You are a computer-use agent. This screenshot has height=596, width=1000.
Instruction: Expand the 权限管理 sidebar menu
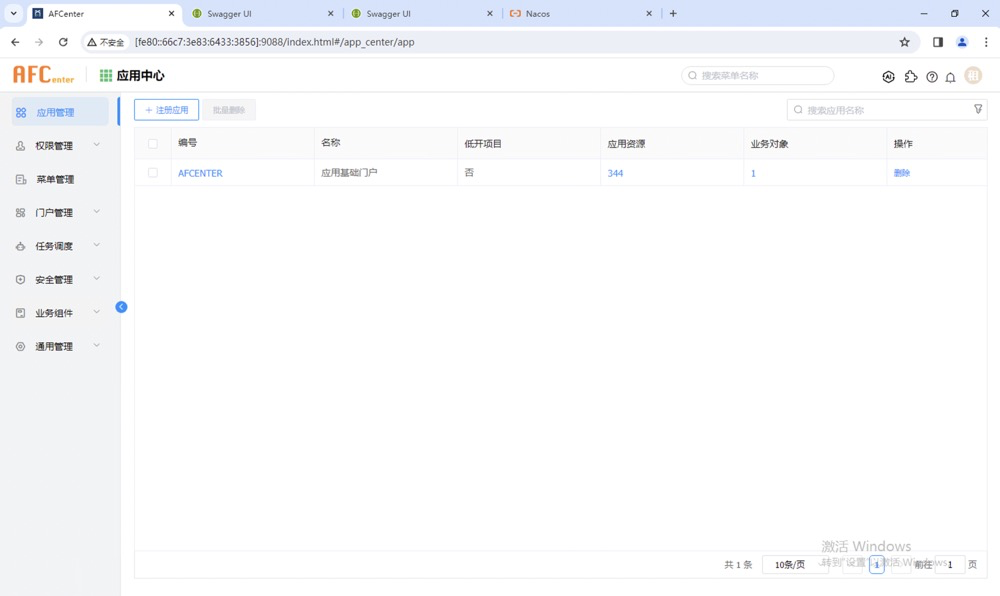coord(58,146)
